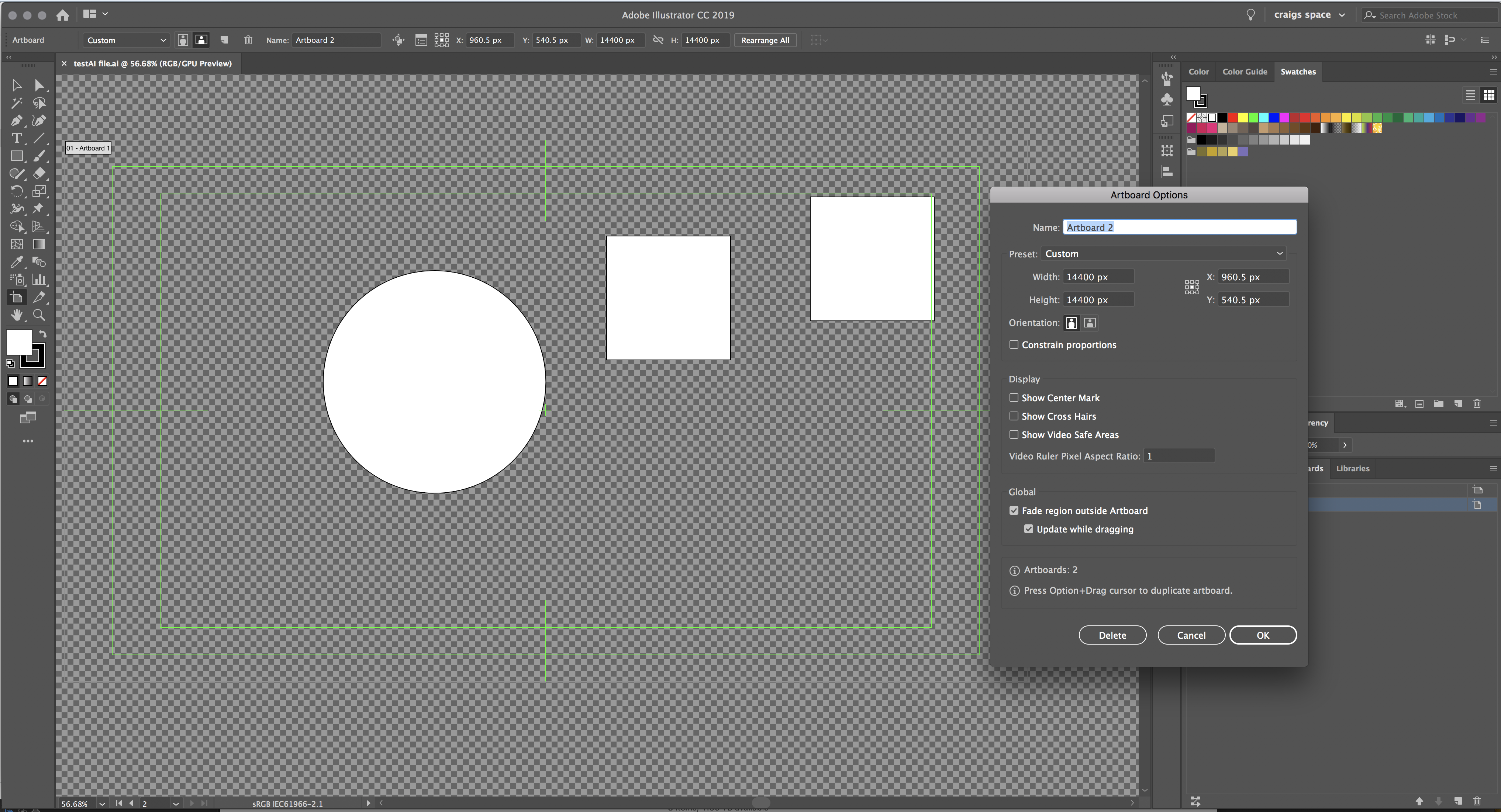The height and width of the screenshot is (812, 1501).
Task: Switch to the Color Guide tab
Action: (1245, 72)
